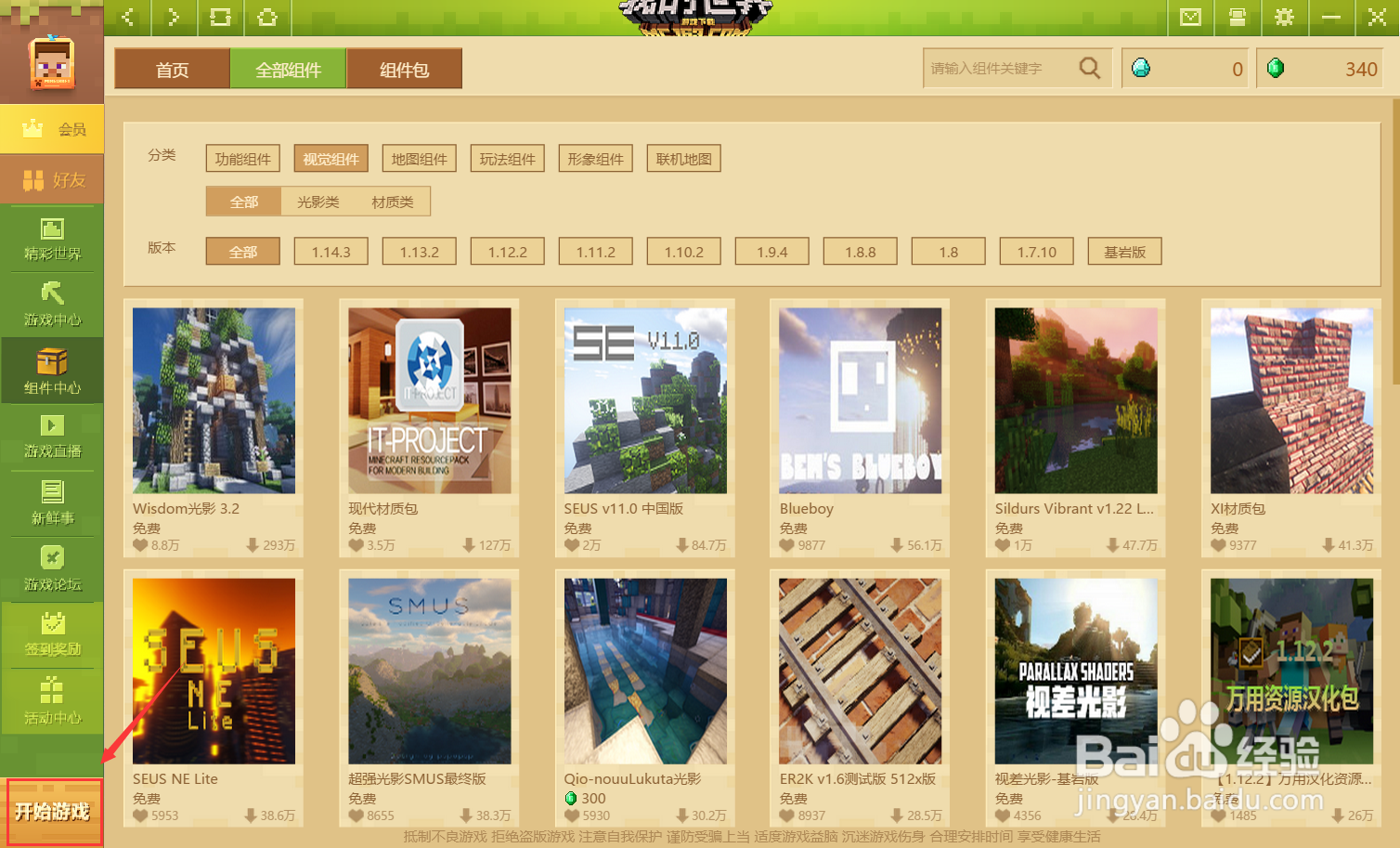The image size is (1400, 848).
Task: Select 地图组件 category
Action: point(420,159)
